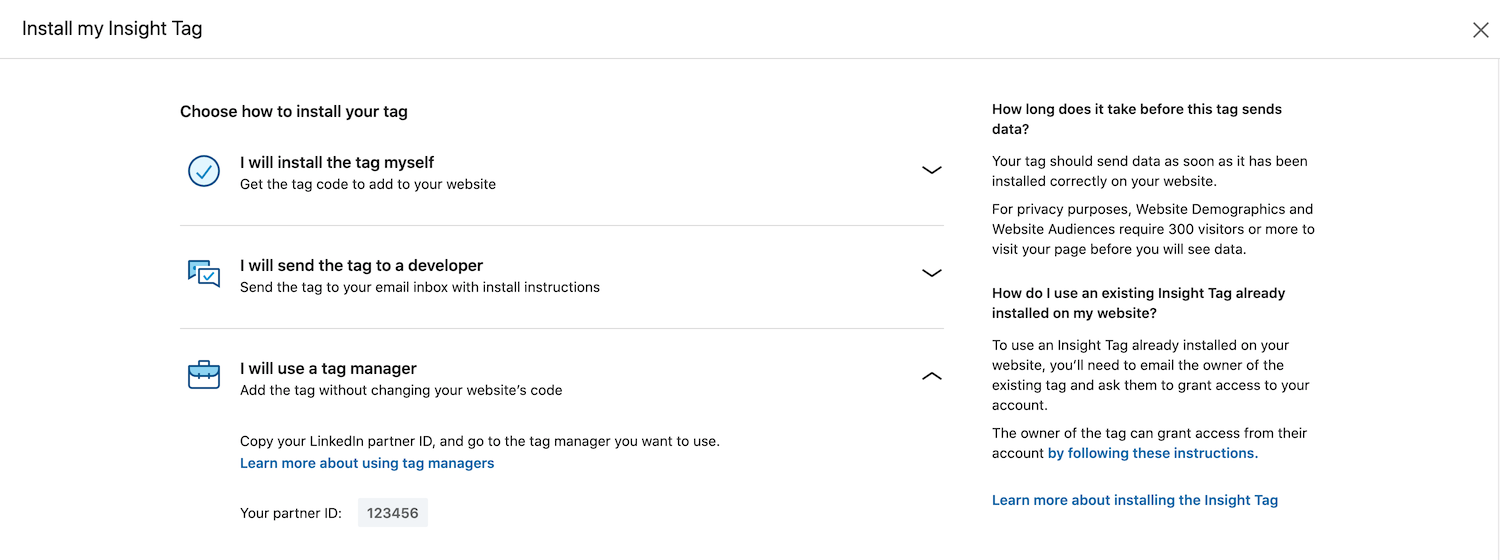This screenshot has width=1500, height=560.
Task: Open 'Learn more about installing the Insight Tag'
Action: pyautogui.click(x=1135, y=500)
